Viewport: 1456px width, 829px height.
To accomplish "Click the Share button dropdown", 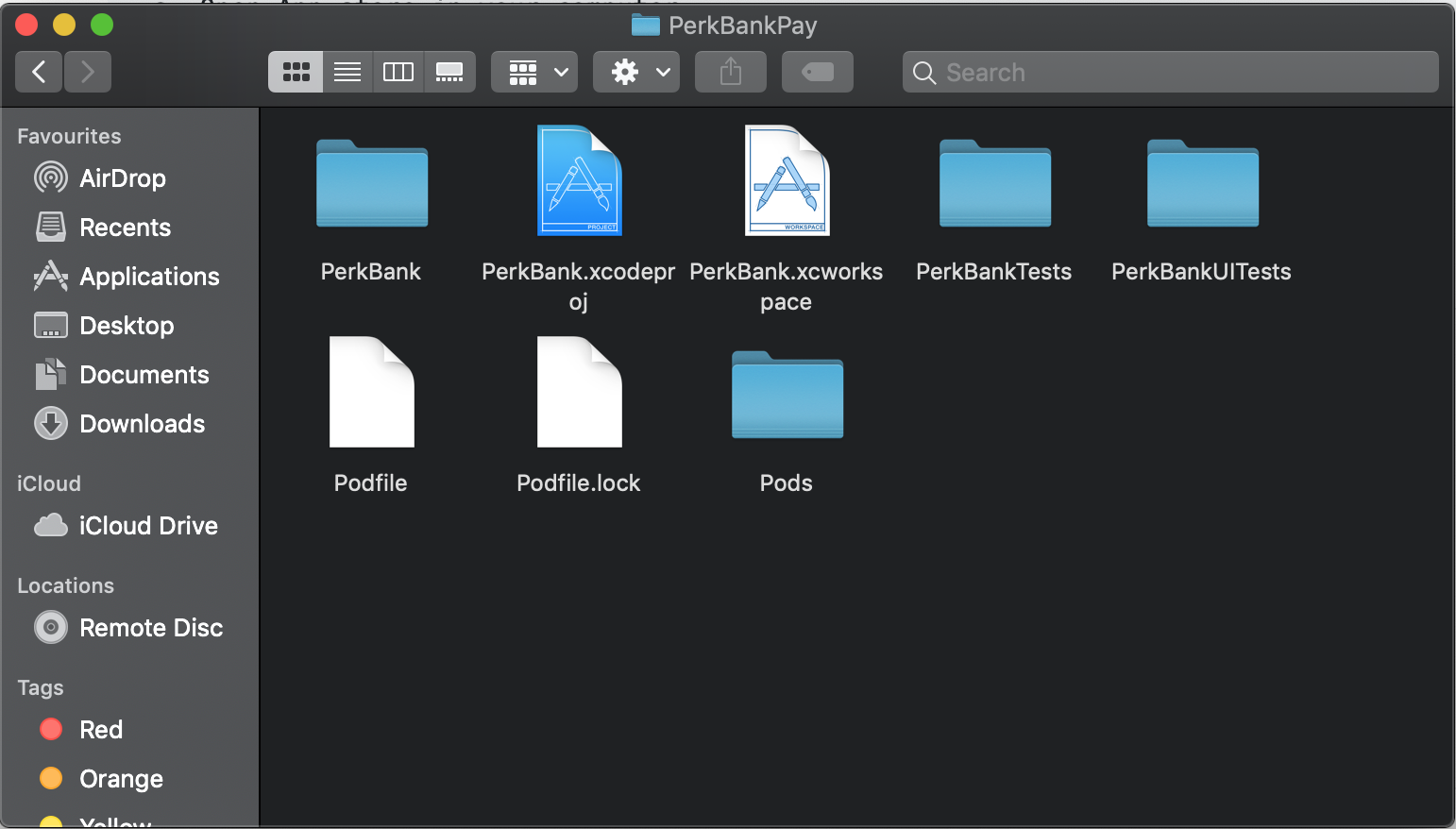I will [730, 71].
